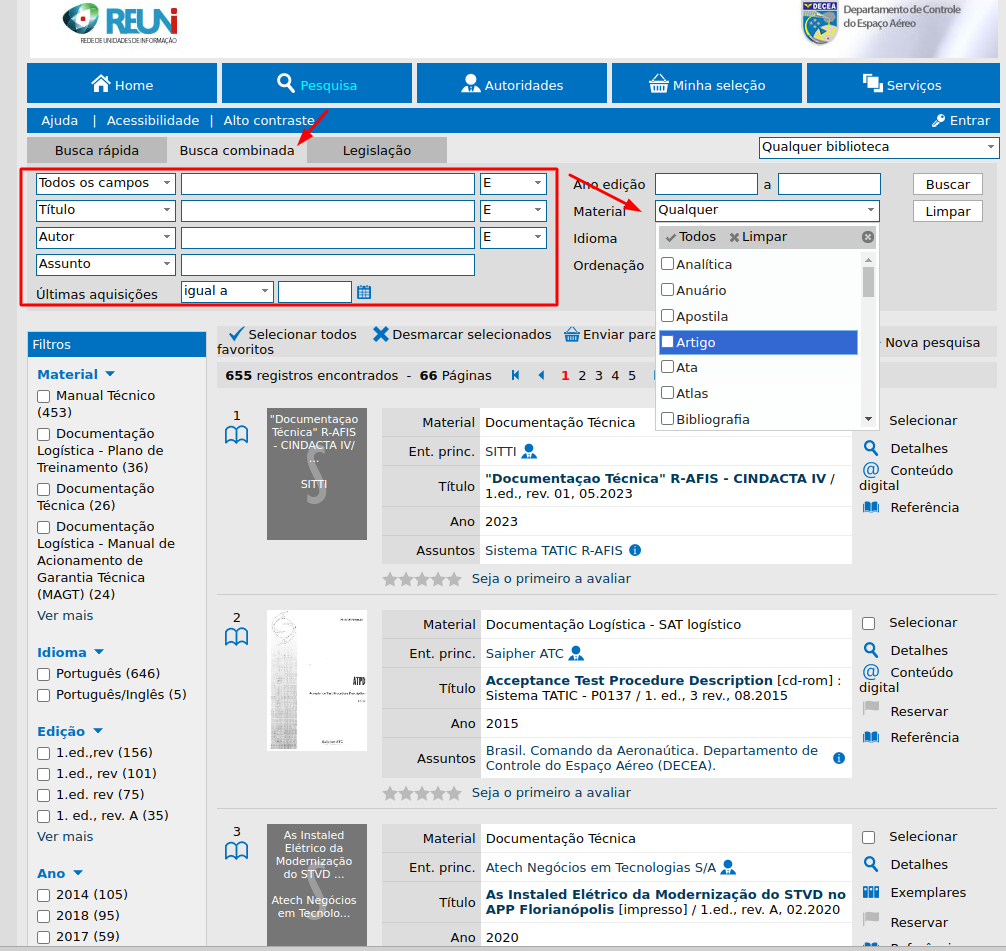Image resolution: width=1006 pixels, height=951 pixels.
Task: Check the Artigo material option
Action: [x=667, y=342]
